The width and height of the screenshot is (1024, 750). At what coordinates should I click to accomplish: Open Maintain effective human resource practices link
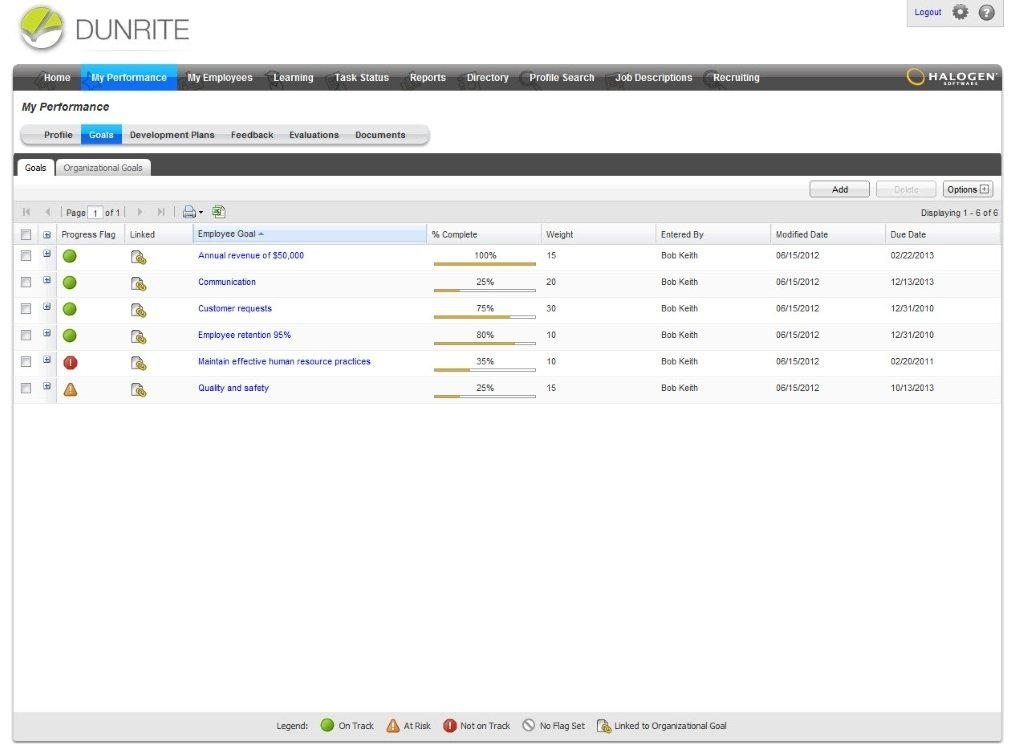[284, 361]
